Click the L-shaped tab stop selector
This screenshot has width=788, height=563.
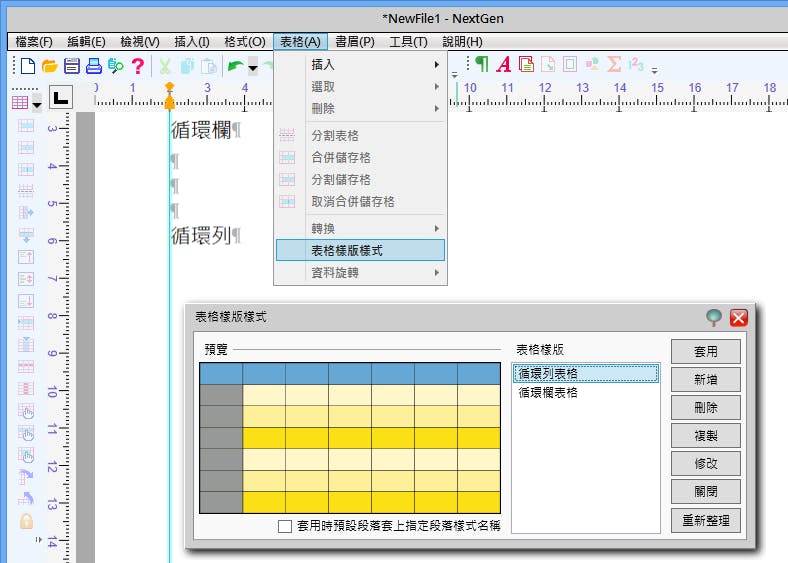pos(61,97)
